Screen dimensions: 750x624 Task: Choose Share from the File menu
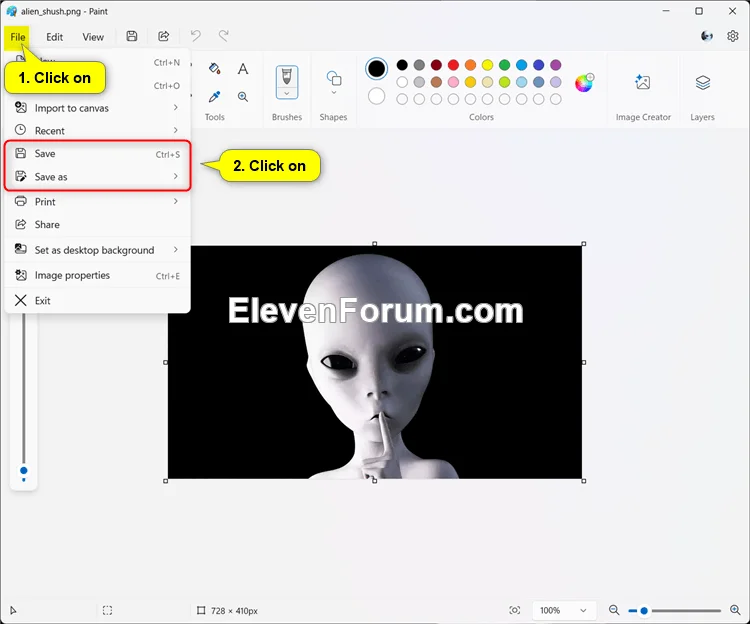click(98, 224)
